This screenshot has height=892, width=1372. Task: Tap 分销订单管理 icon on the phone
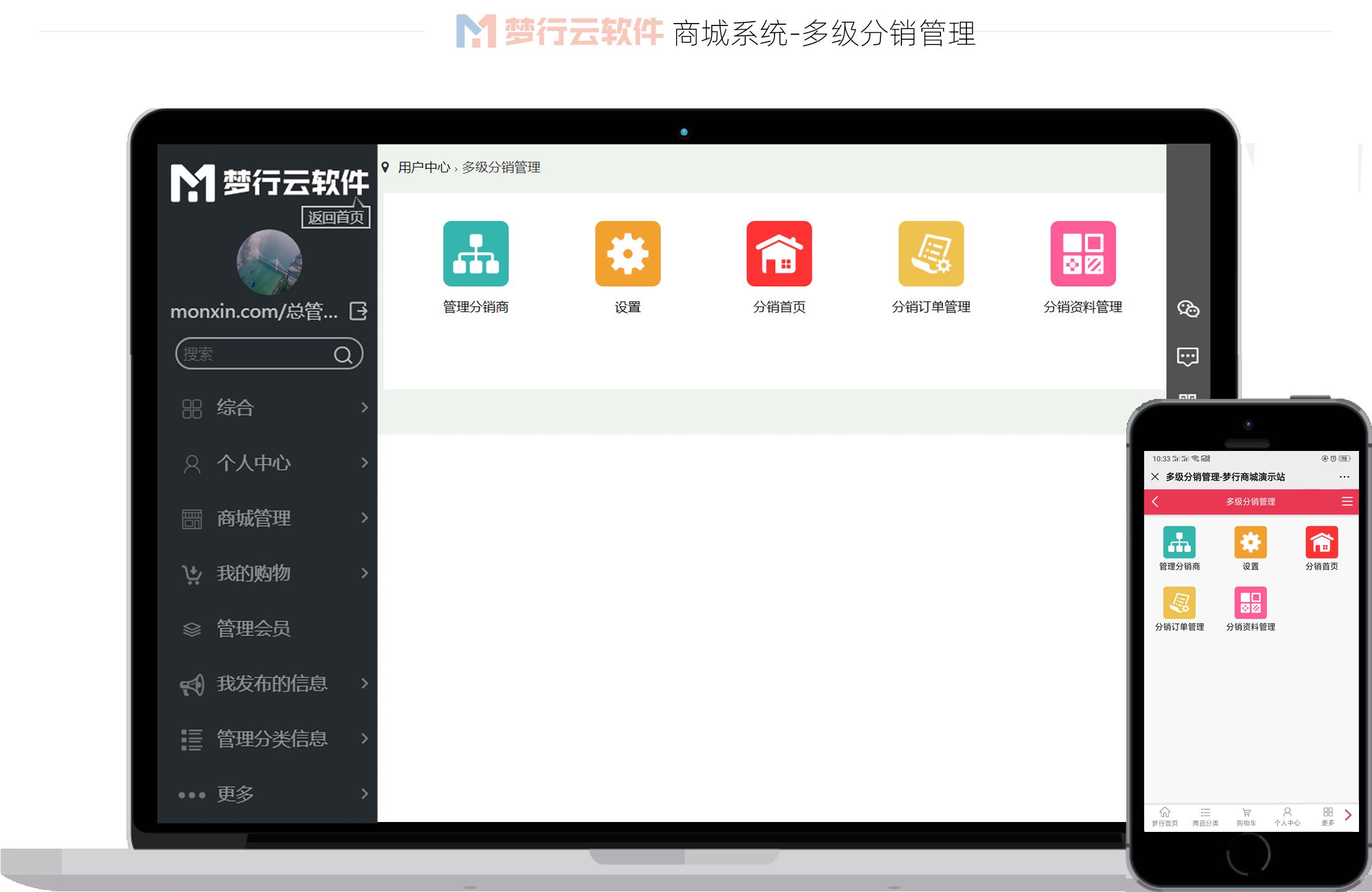[x=1179, y=603]
